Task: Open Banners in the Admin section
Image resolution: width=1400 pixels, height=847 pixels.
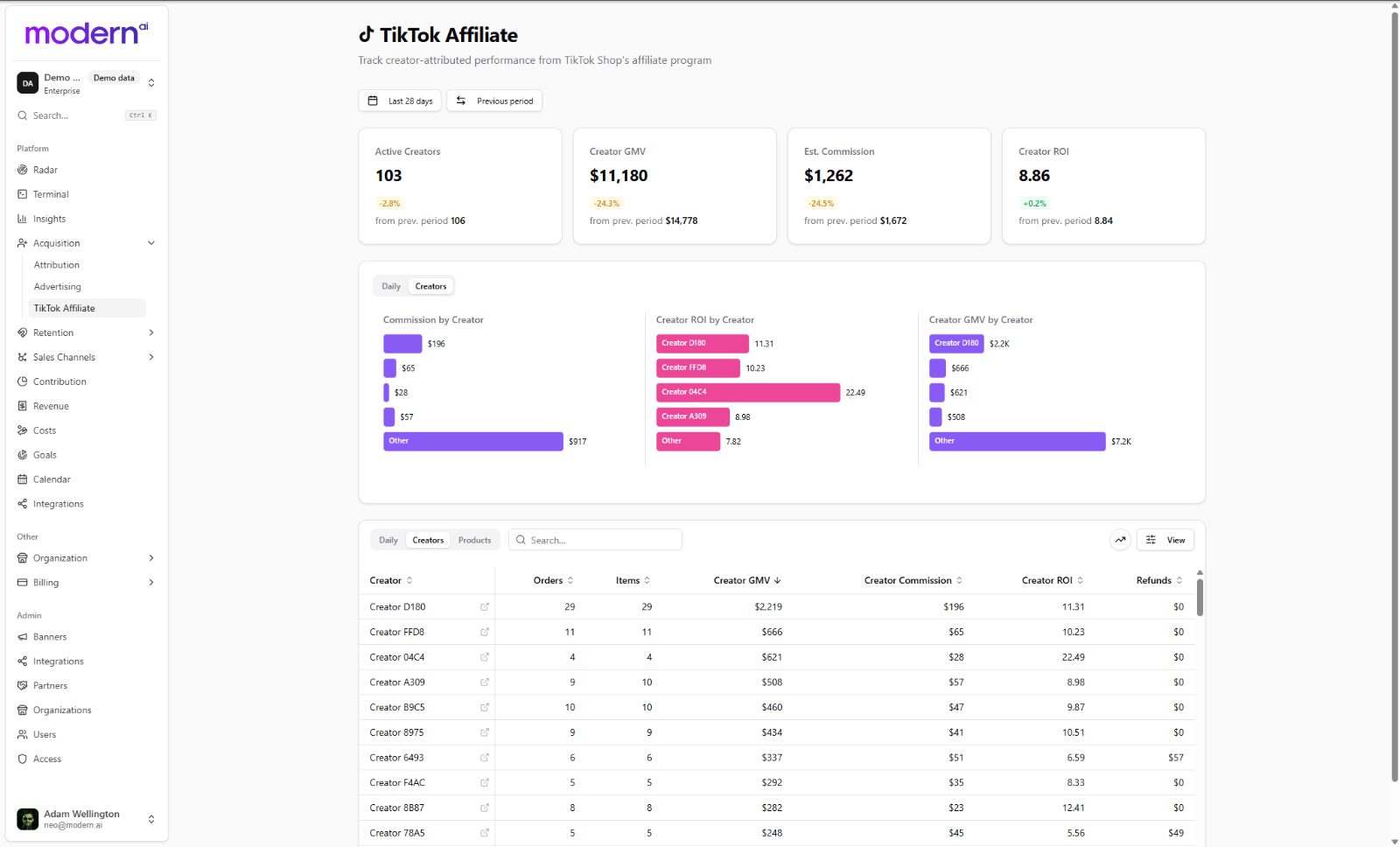Action: tap(50, 637)
